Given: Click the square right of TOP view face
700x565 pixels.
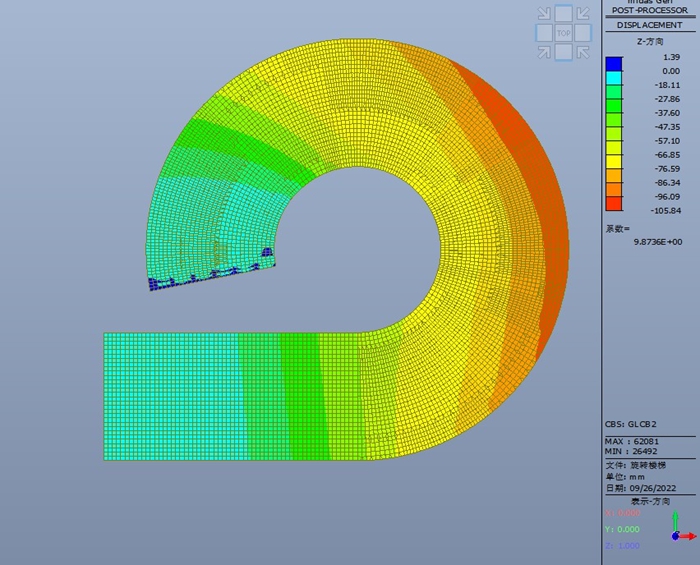Looking at the screenshot, I should pyautogui.click(x=584, y=33).
